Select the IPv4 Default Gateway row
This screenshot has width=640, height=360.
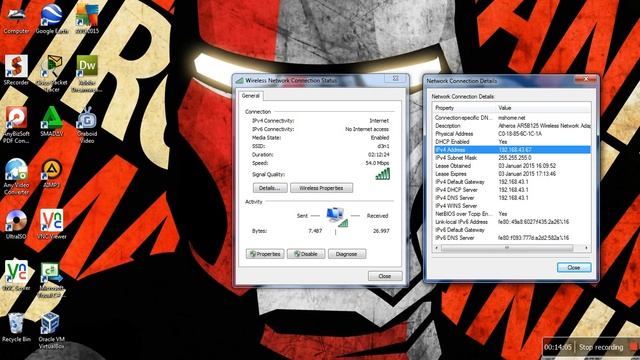click(x=512, y=182)
